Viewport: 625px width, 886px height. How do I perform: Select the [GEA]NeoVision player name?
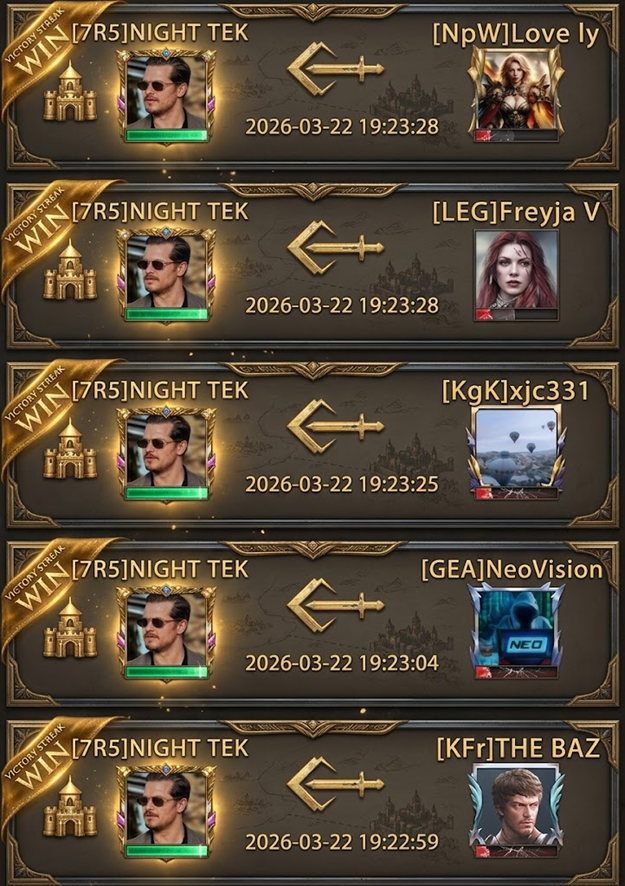[x=512, y=570]
